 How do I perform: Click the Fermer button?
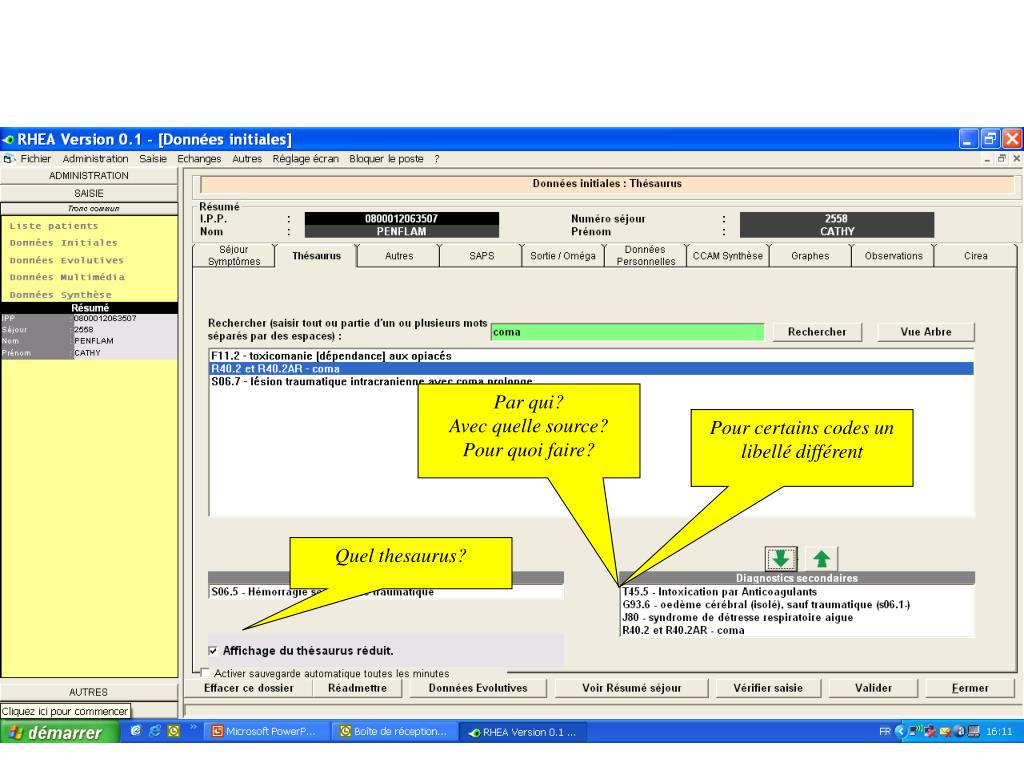[x=970, y=688]
